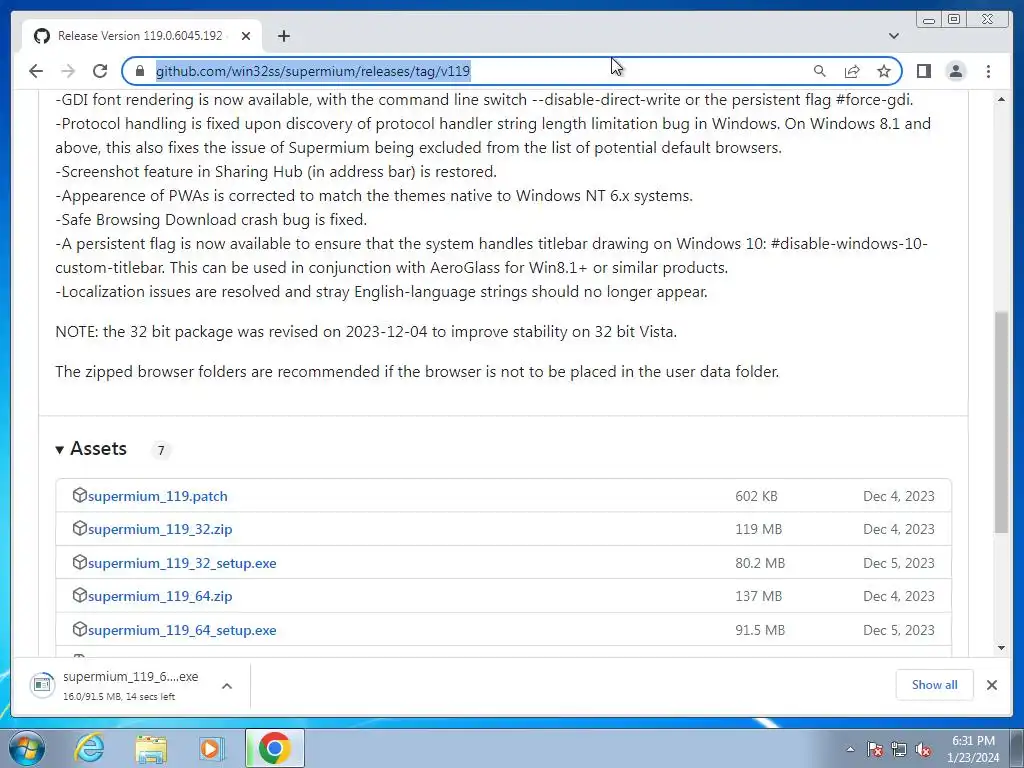Click the 91.5 MB size text

pos(760,630)
